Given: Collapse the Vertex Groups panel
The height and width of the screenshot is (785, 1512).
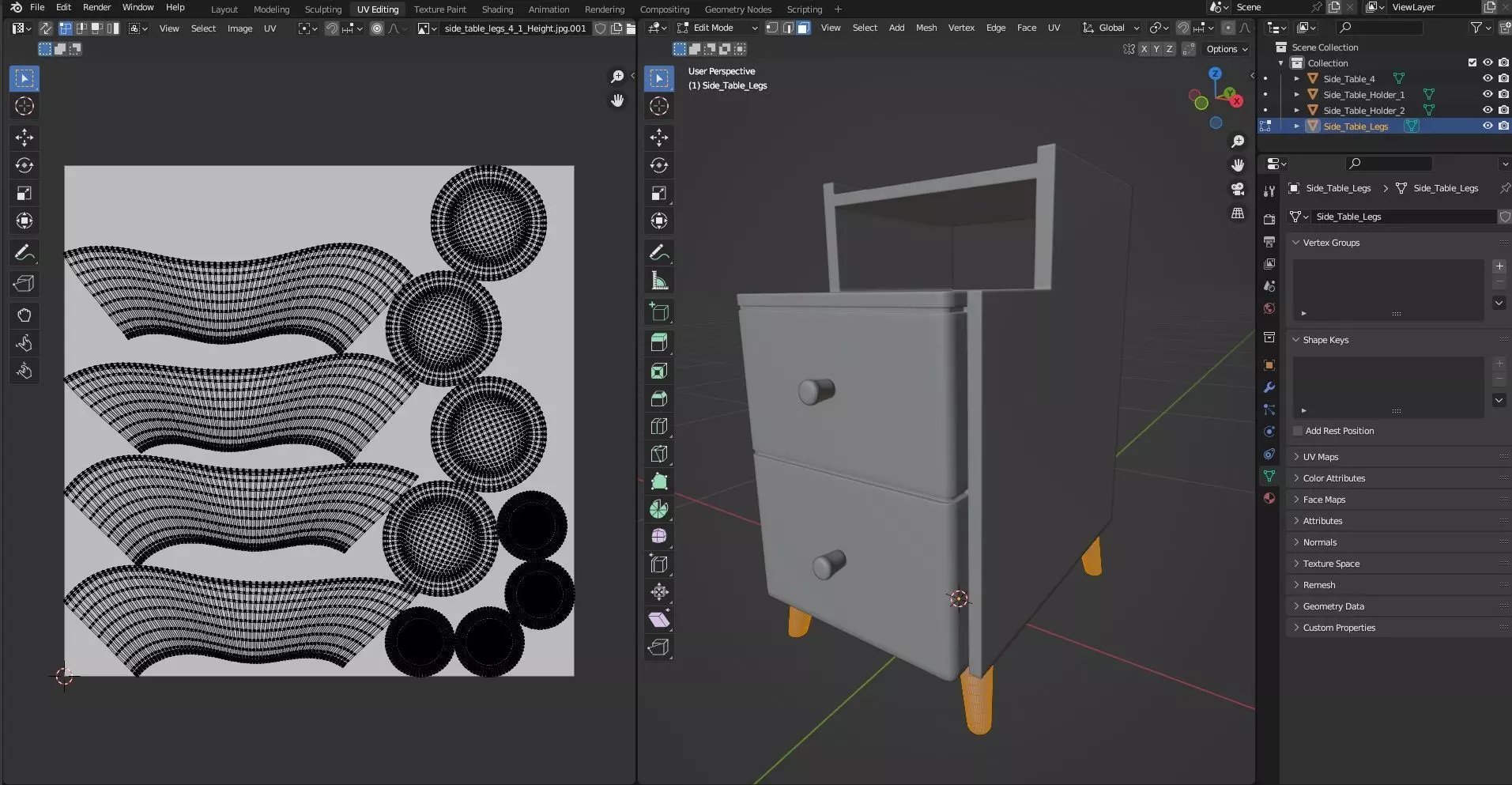Looking at the screenshot, I should 1330,243.
